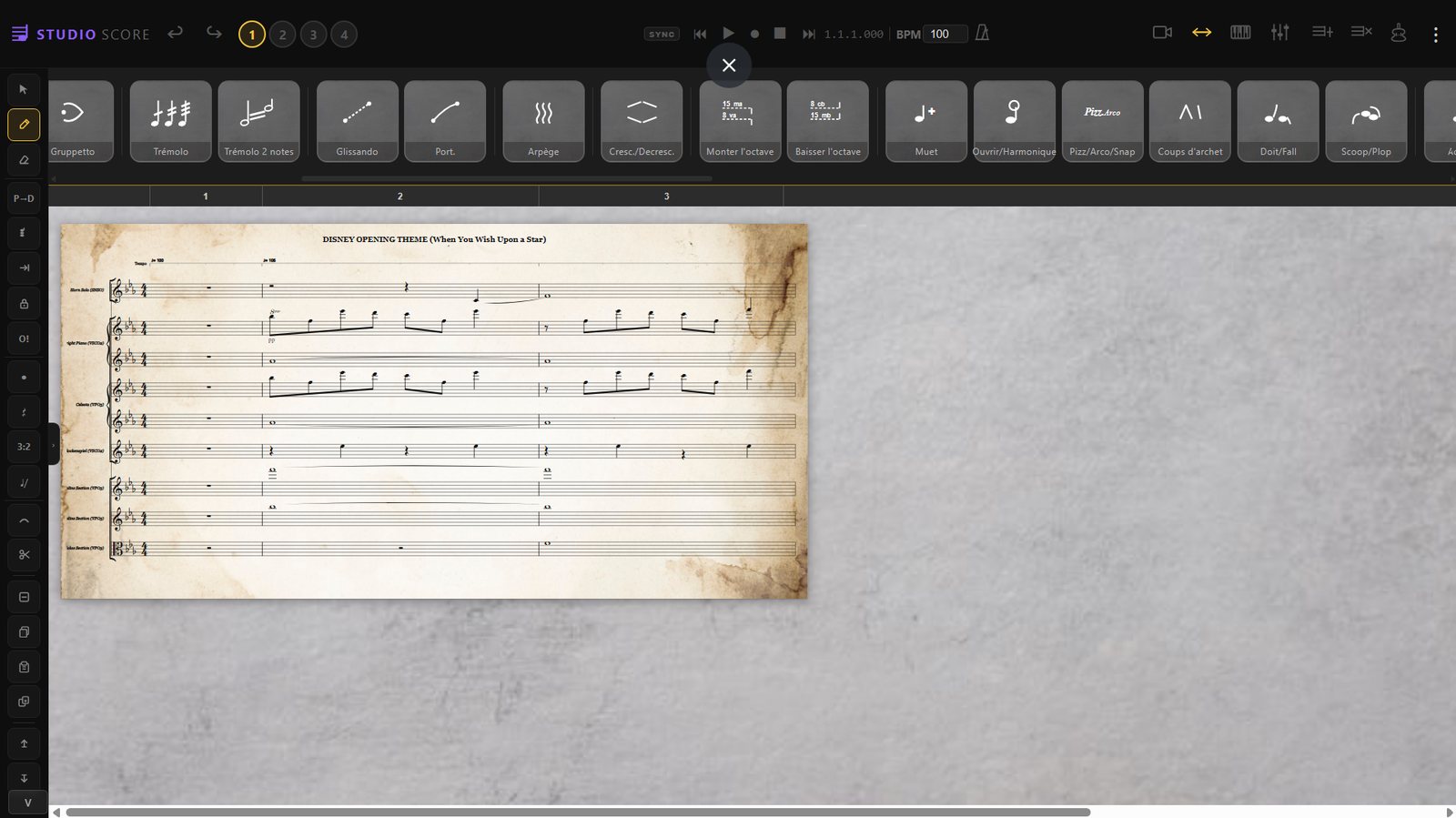This screenshot has height=818, width=1456.
Task: Apply the Ouvrir/Harmonique marking
Action: pyautogui.click(x=1015, y=121)
